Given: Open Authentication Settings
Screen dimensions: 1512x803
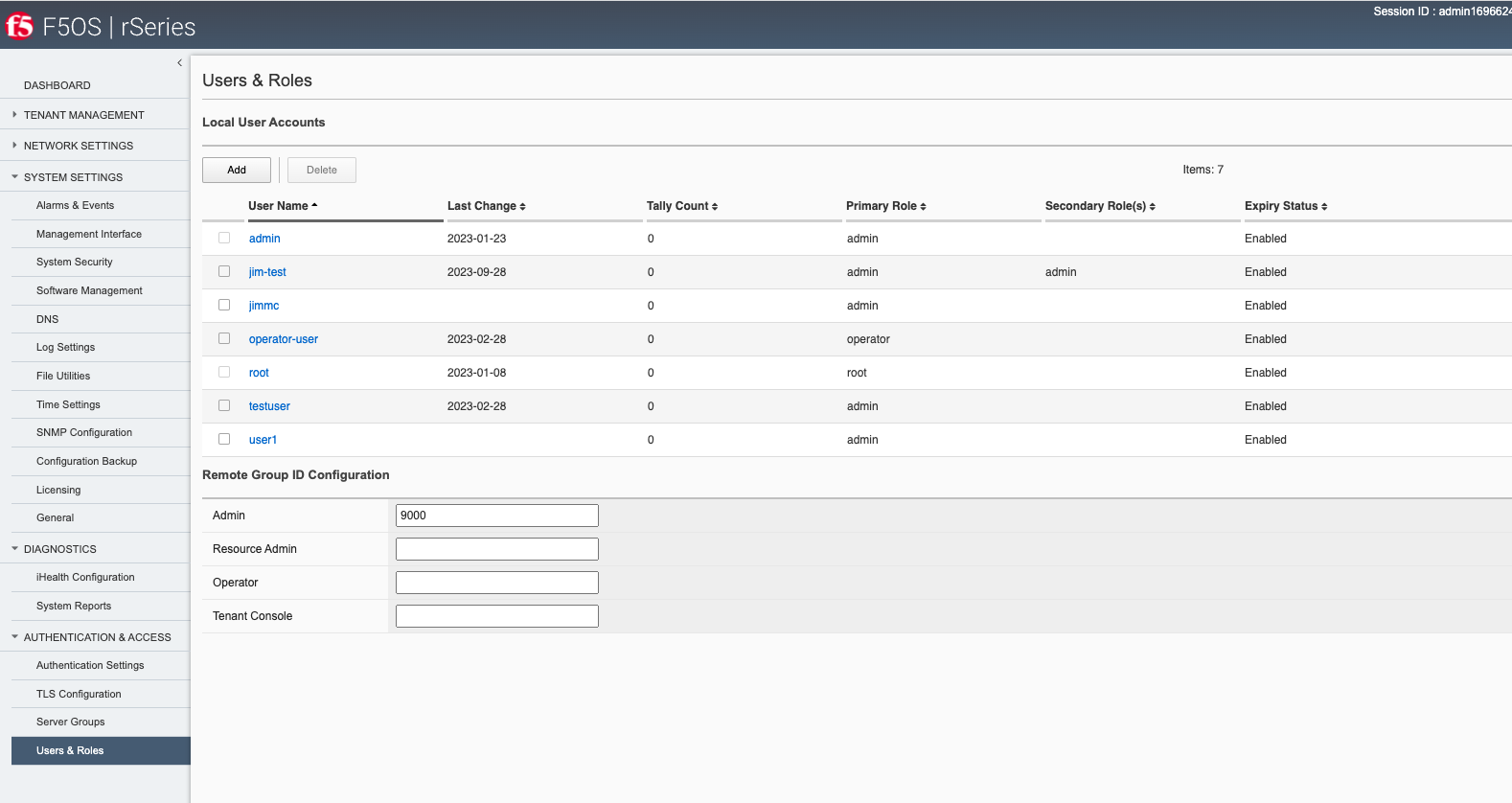Looking at the screenshot, I should 90,665.
